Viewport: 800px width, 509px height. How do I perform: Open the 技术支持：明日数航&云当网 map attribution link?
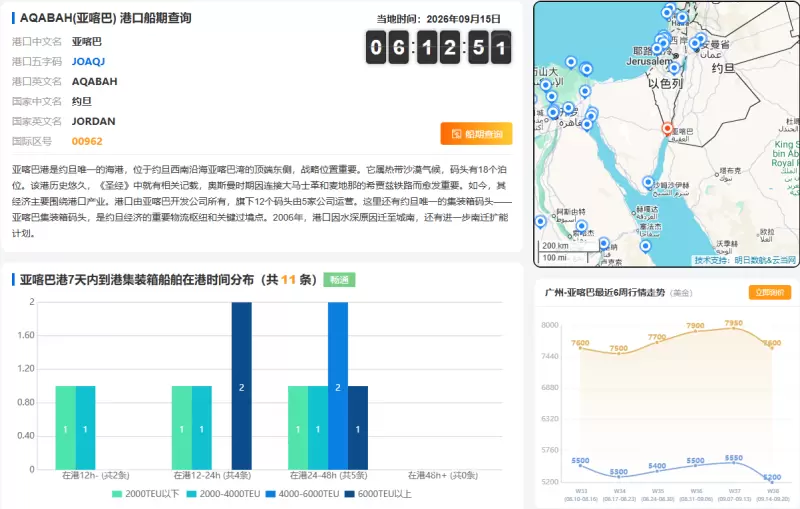(x=745, y=260)
